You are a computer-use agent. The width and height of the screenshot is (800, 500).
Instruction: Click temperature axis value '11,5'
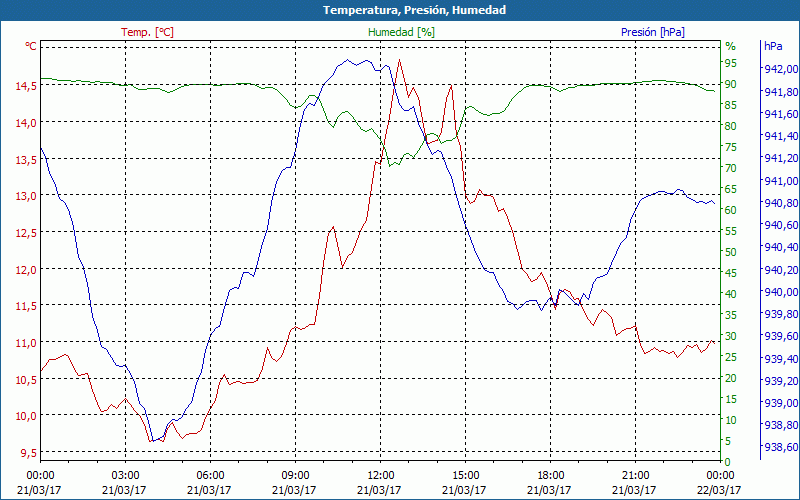point(26,306)
